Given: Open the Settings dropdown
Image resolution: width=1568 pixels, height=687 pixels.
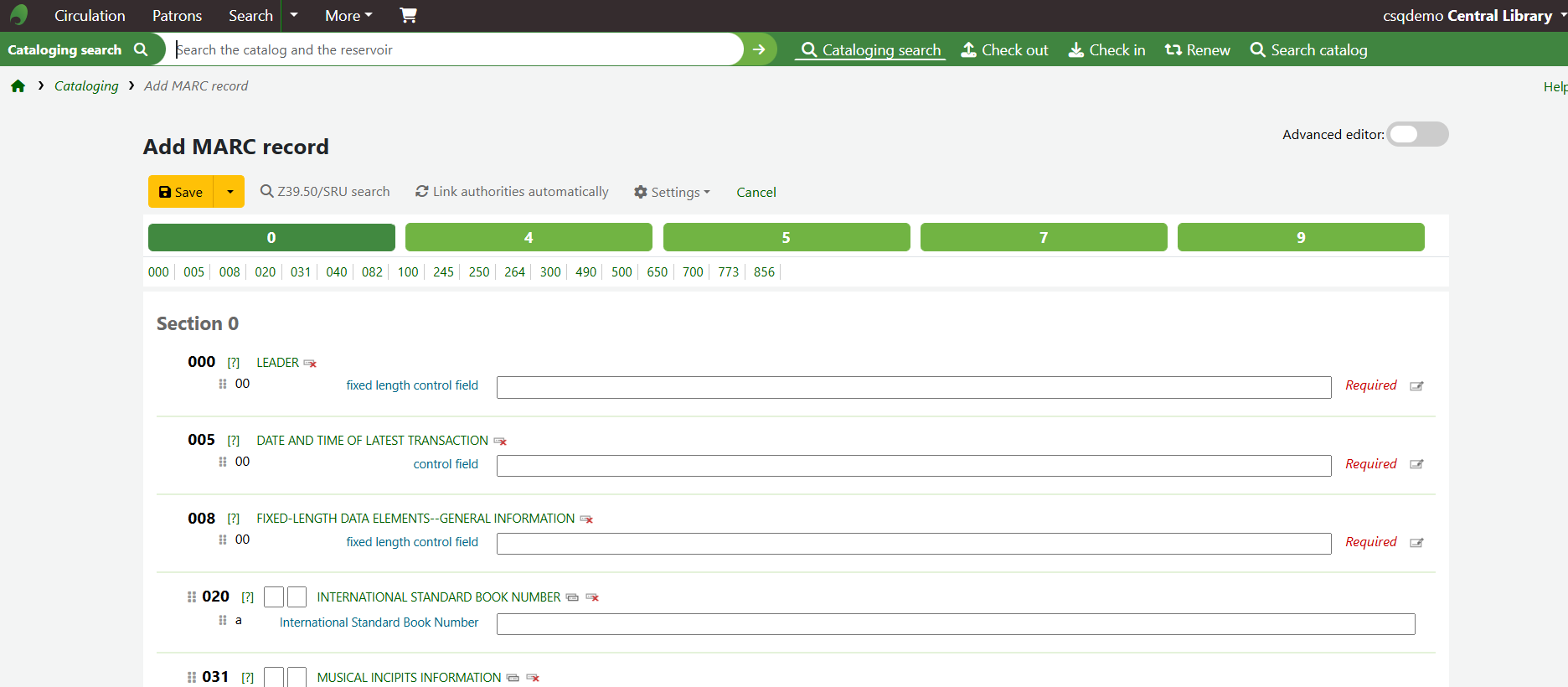Looking at the screenshot, I should (x=672, y=192).
